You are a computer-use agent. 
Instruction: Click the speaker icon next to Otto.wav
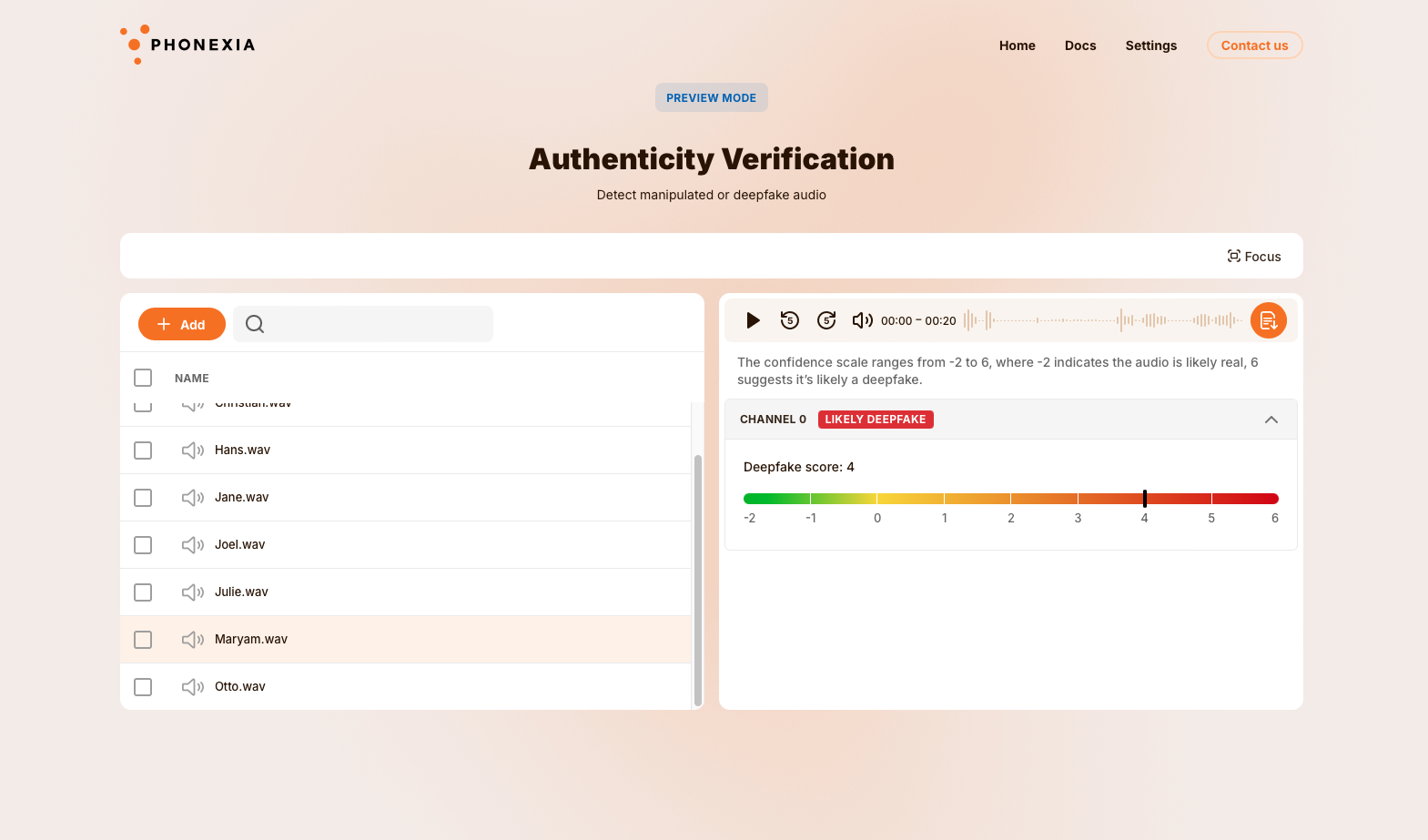[193, 687]
